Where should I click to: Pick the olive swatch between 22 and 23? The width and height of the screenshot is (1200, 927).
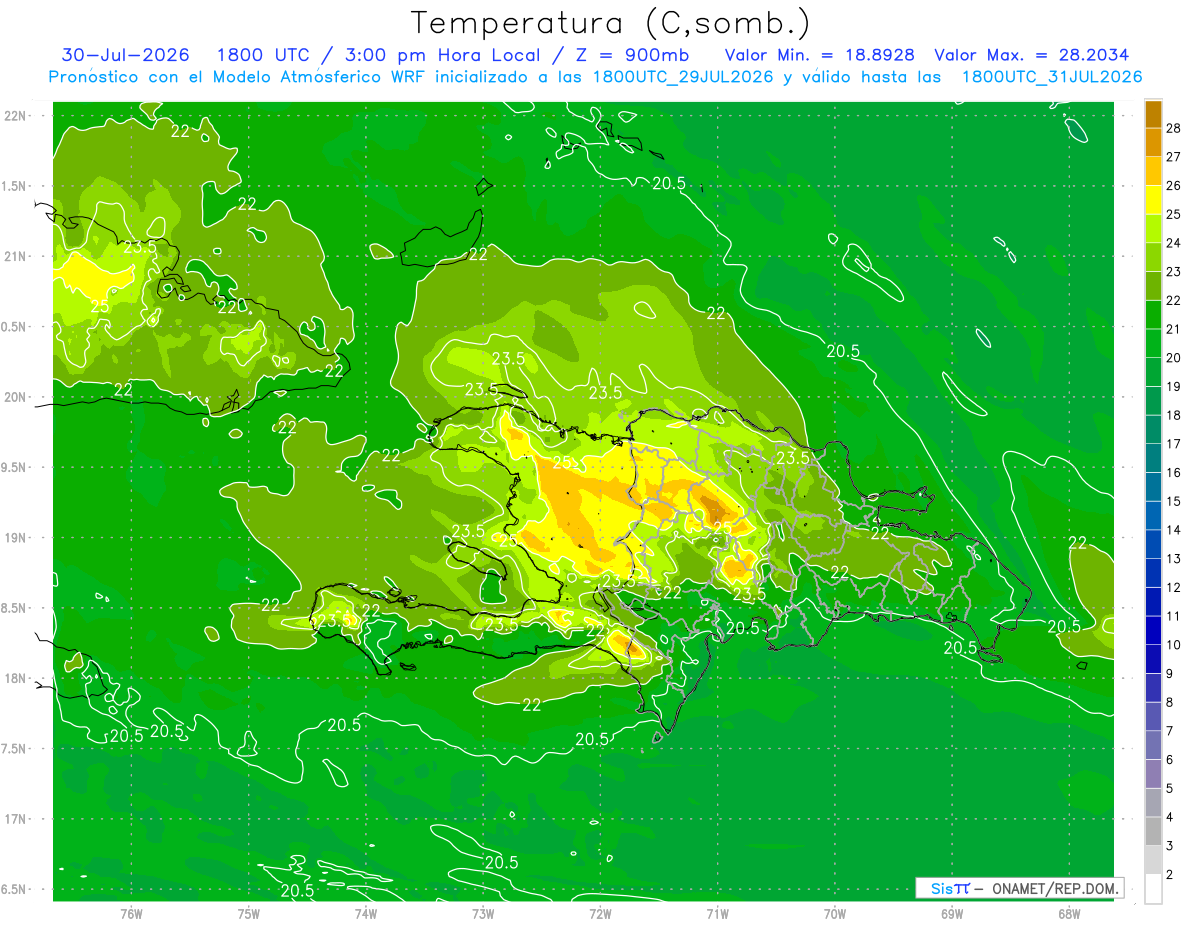[x=1153, y=286]
